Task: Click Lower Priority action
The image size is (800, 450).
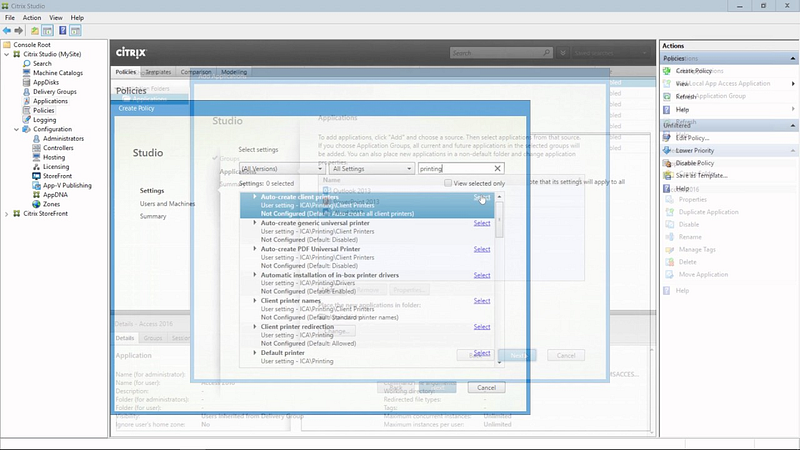Action: [x=694, y=151]
